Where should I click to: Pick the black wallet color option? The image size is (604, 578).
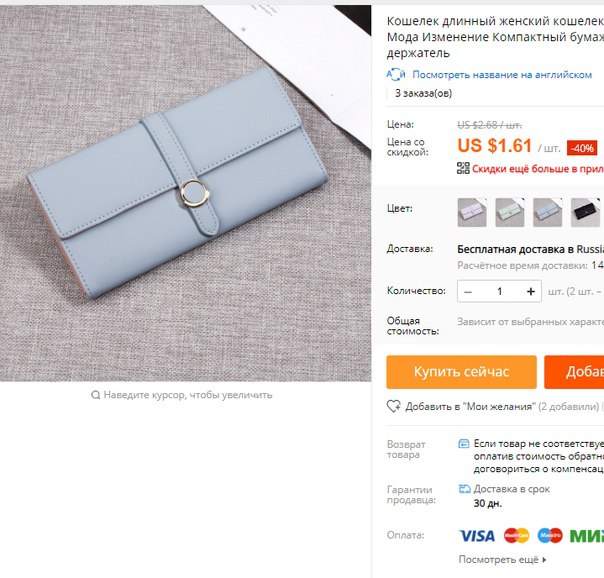coord(585,213)
